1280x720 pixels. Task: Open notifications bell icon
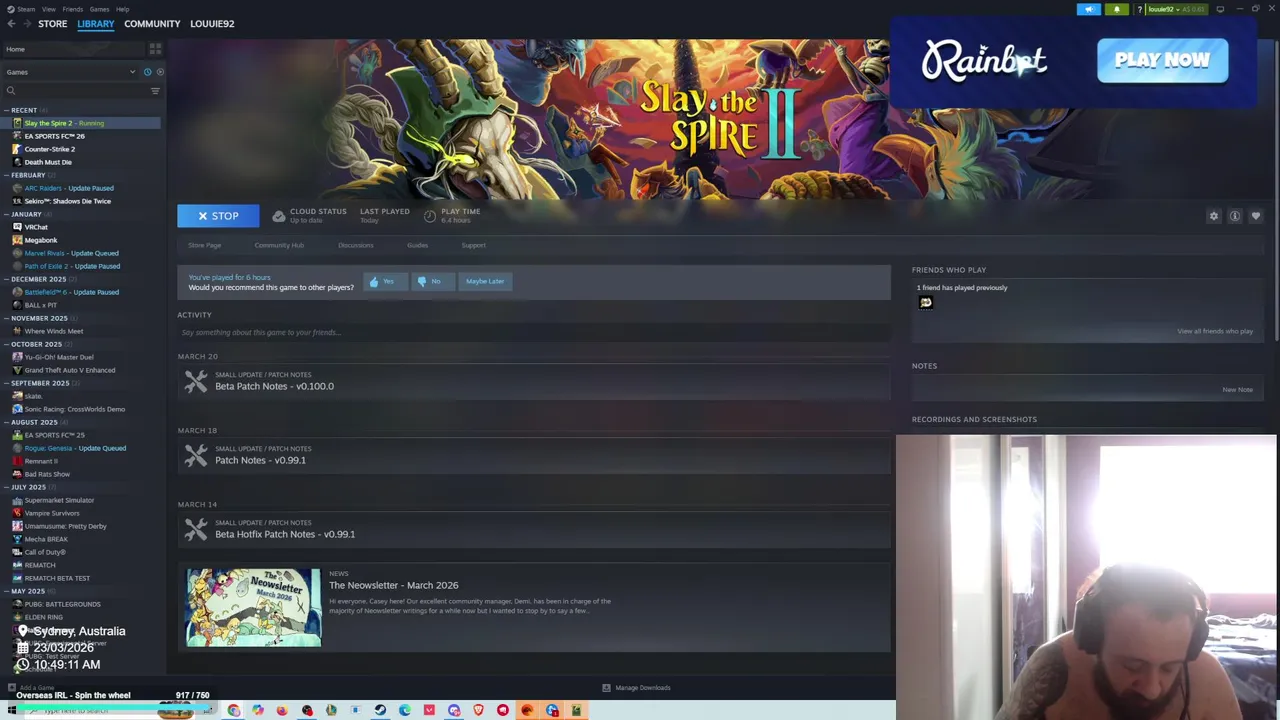(x=1117, y=9)
